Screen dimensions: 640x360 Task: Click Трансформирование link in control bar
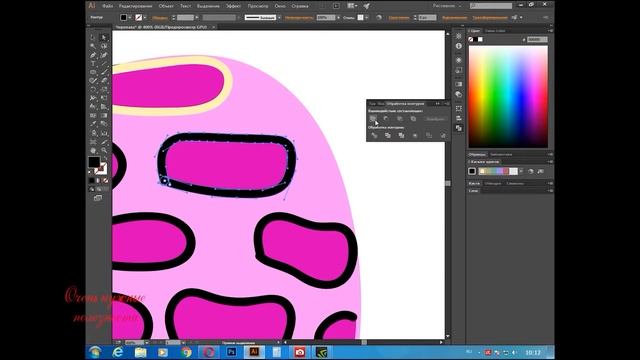490,18
